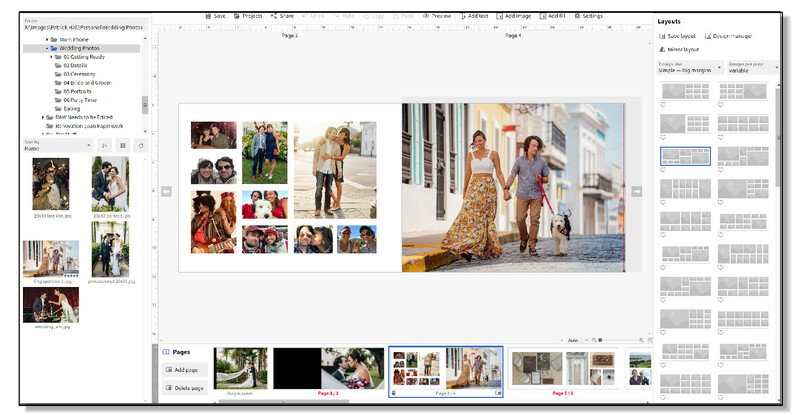This screenshot has height=415, width=800.
Task: Switch file browser to grid view icon
Action: tap(123, 145)
